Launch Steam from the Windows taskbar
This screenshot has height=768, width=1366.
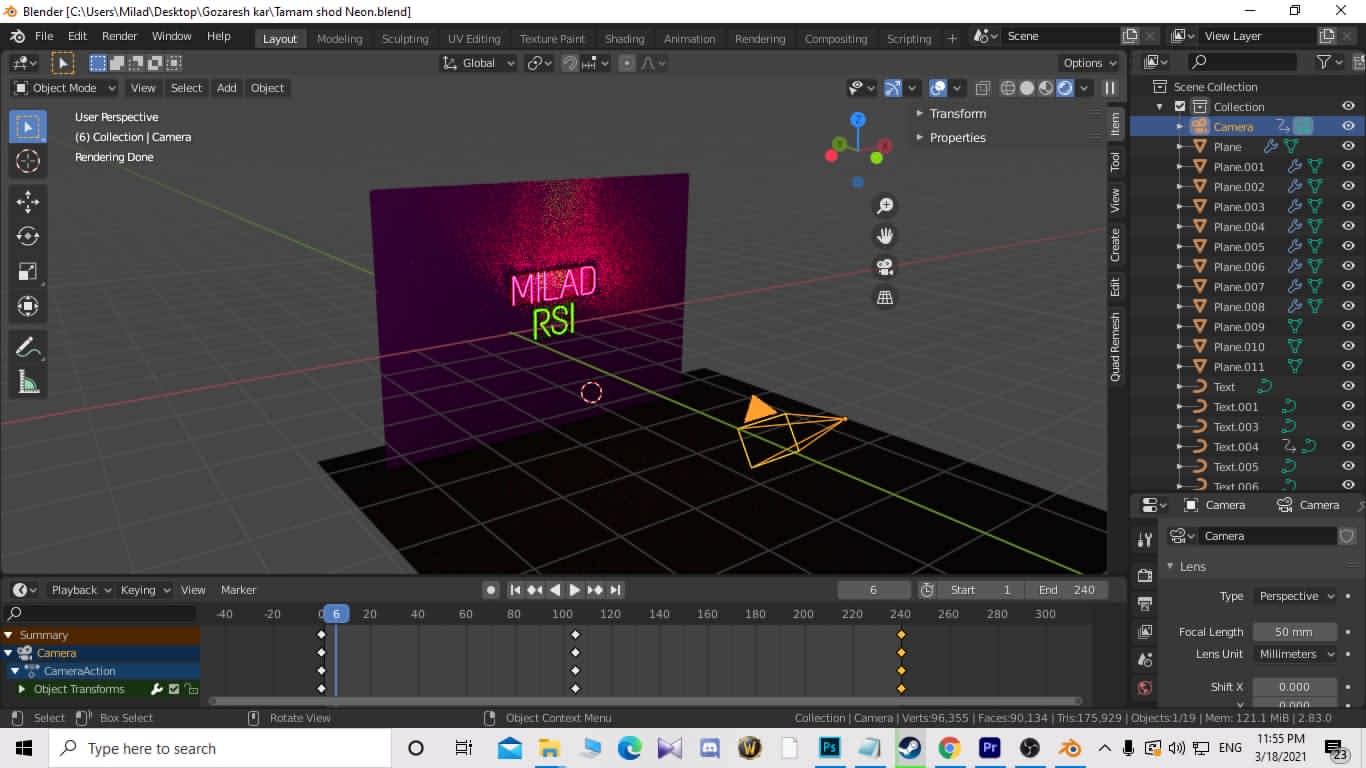(x=909, y=748)
